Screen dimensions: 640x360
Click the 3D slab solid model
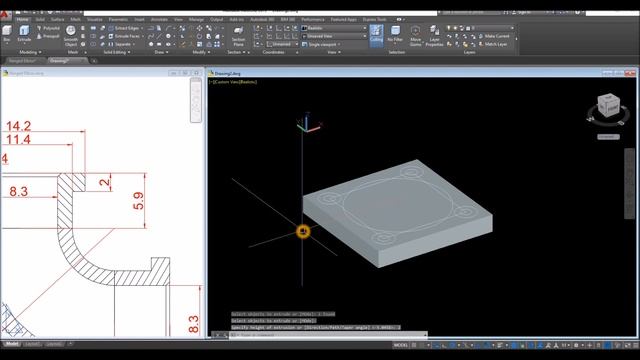click(397, 213)
